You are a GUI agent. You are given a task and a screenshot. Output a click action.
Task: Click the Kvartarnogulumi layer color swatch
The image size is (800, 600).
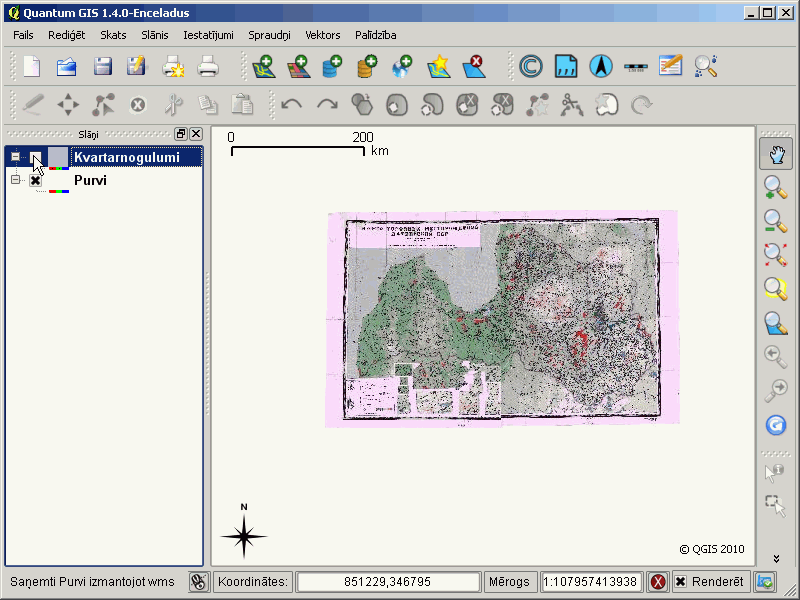(x=58, y=157)
